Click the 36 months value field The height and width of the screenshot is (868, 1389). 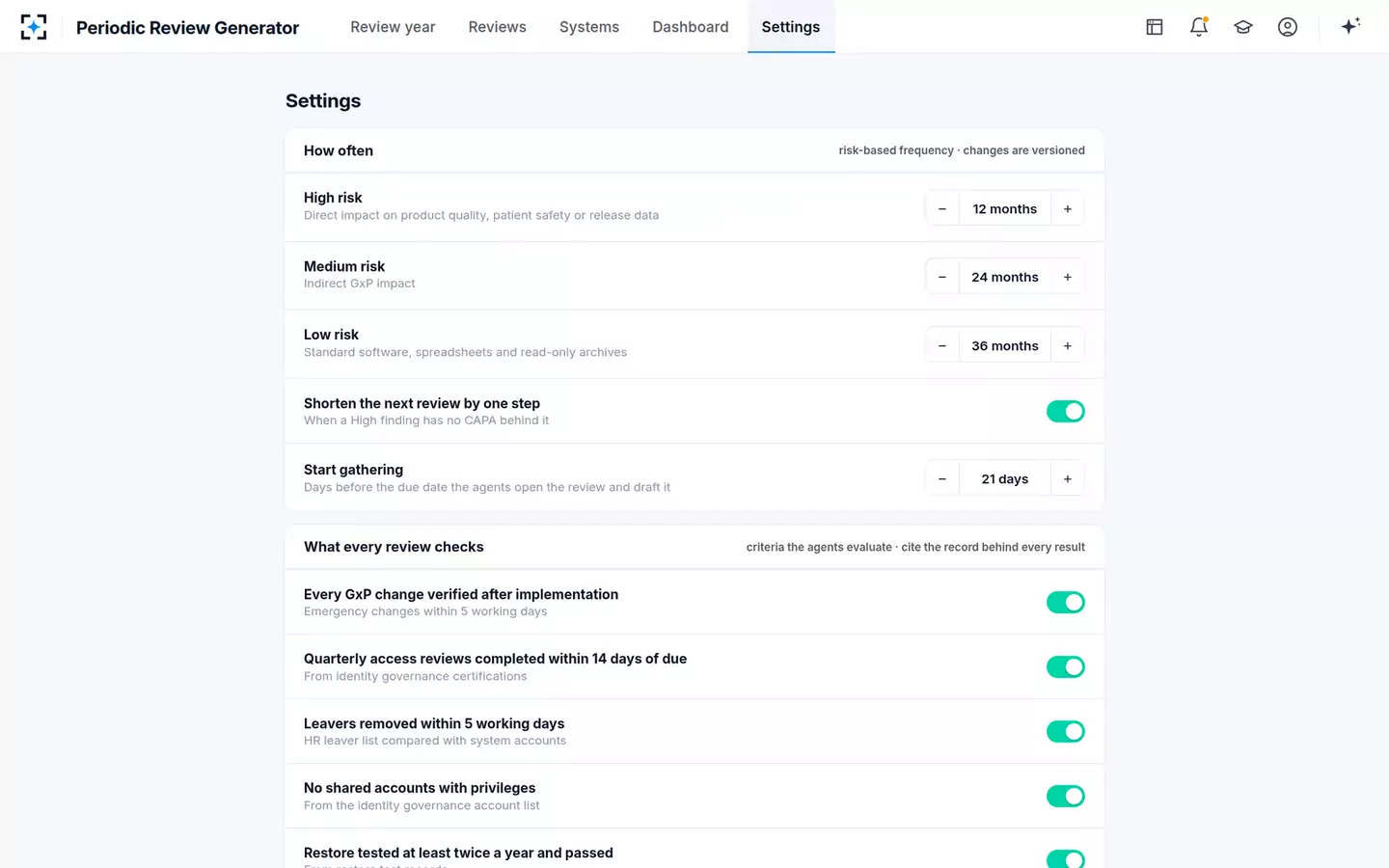click(1005, 346)
